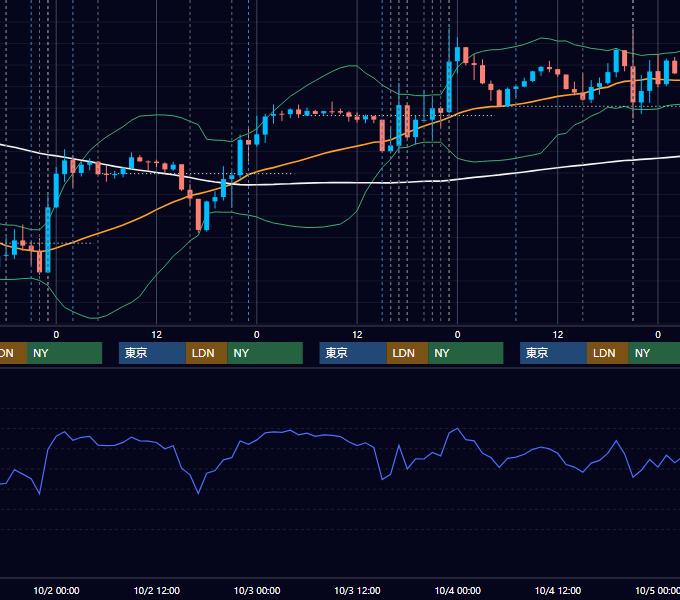Select the LDN session block on 10/4

click(x=608, y=353)
